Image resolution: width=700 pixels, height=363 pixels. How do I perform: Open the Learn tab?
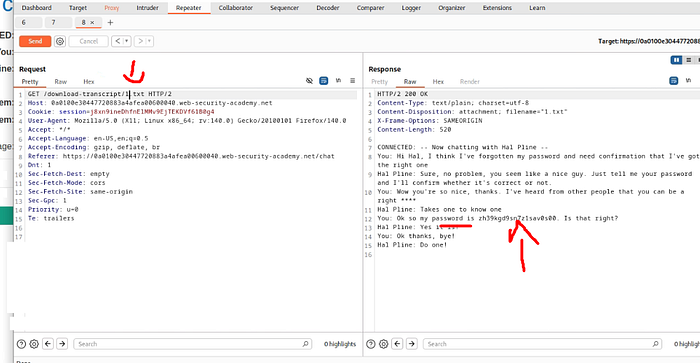(x=537, y=8)
